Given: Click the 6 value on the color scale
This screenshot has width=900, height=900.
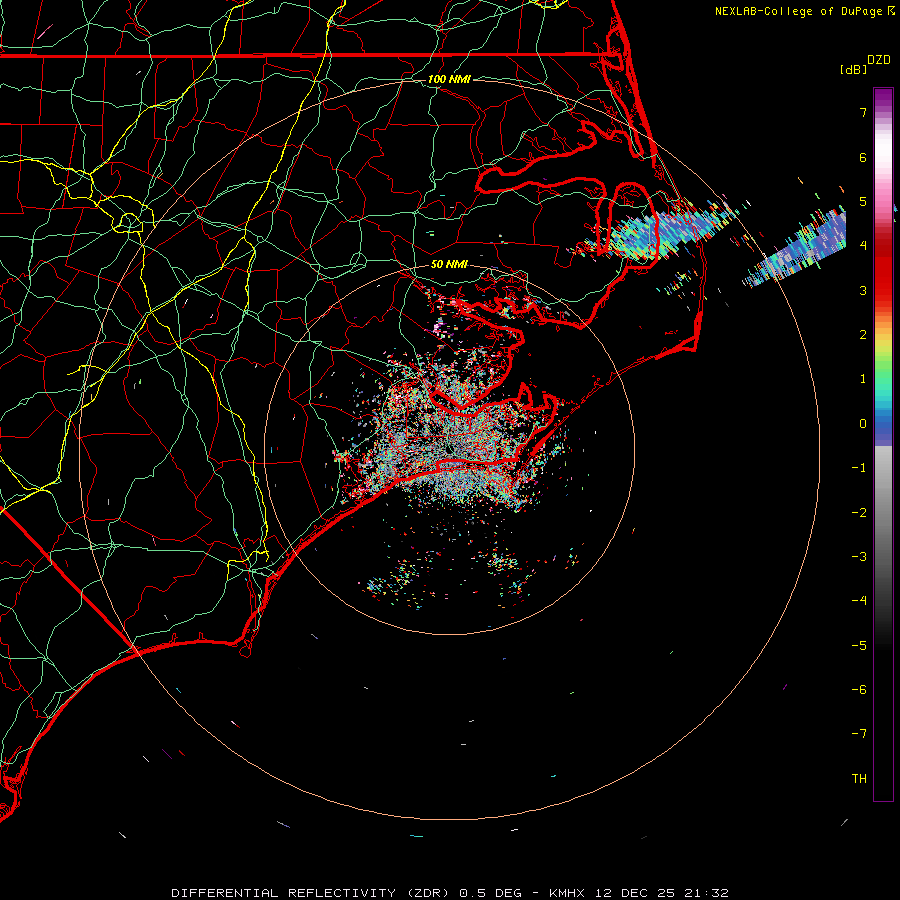Looking at the screenshot, I should pos(863,157).
